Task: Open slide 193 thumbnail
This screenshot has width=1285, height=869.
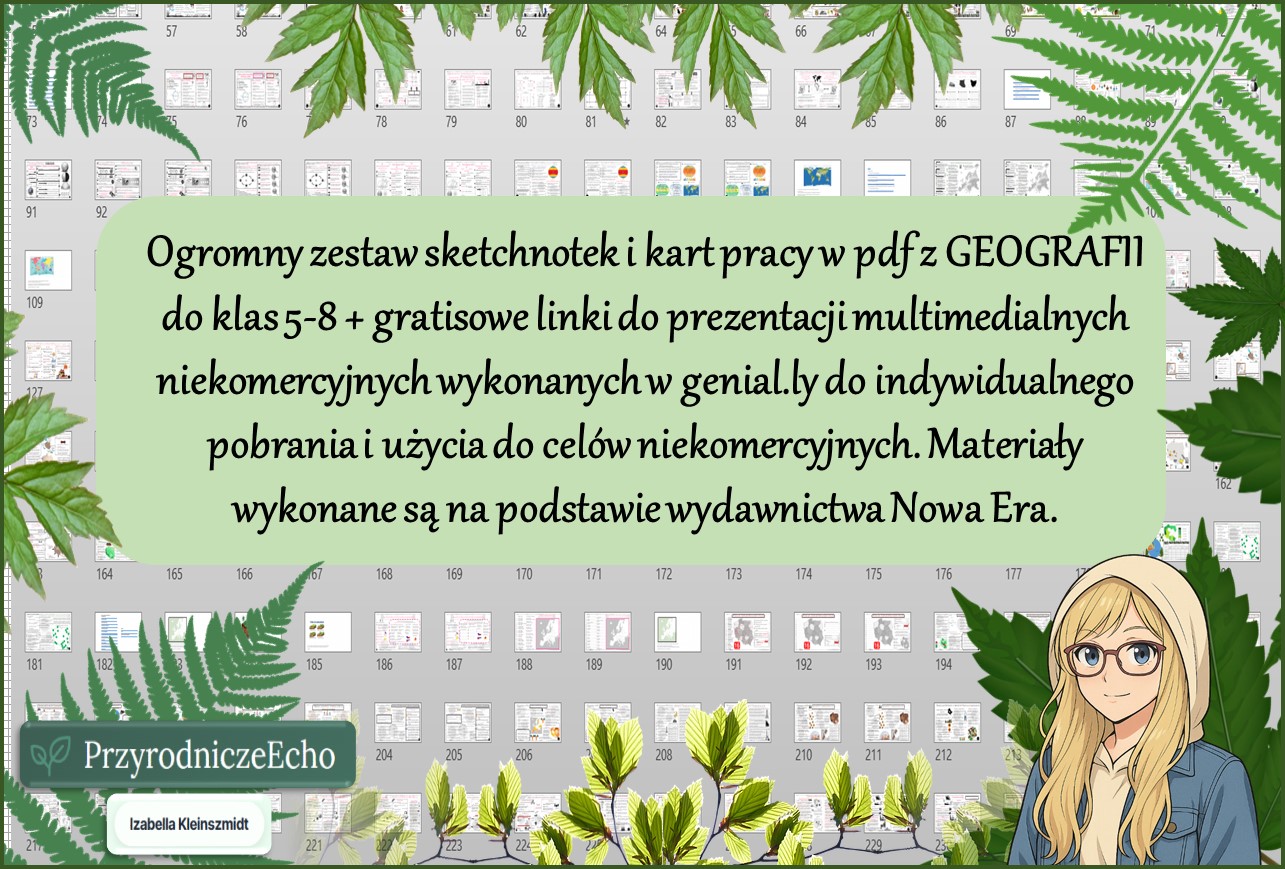Action: [x=887, y=632]
